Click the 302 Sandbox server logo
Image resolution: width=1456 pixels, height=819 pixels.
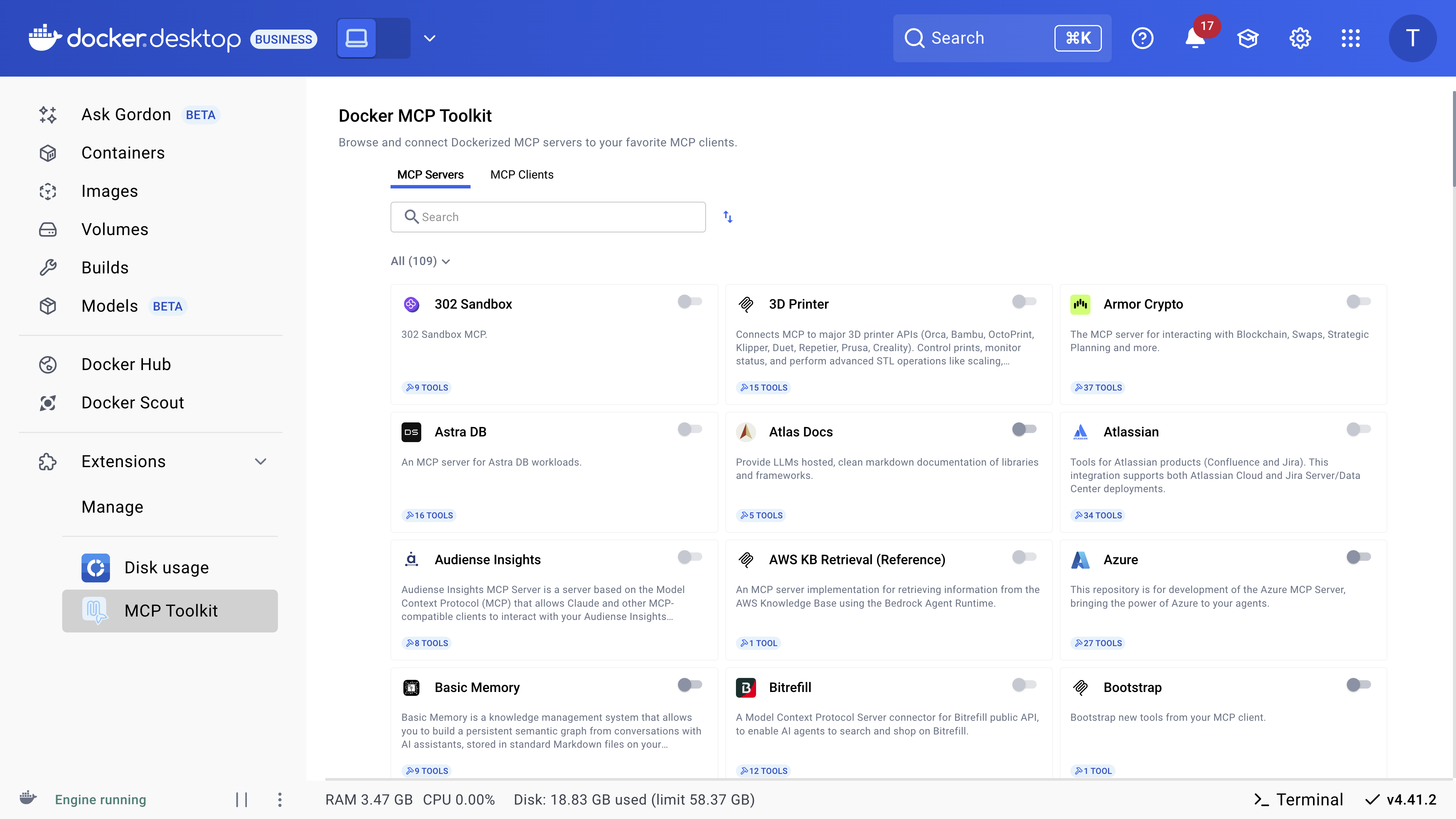(x=411, y=304)
